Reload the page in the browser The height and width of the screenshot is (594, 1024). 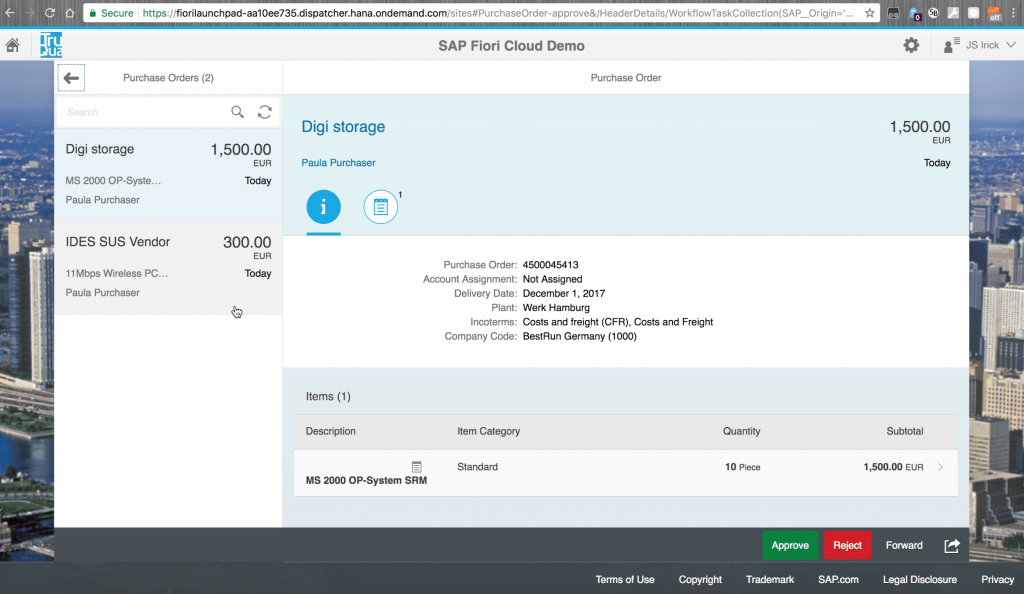click(50, 12)
